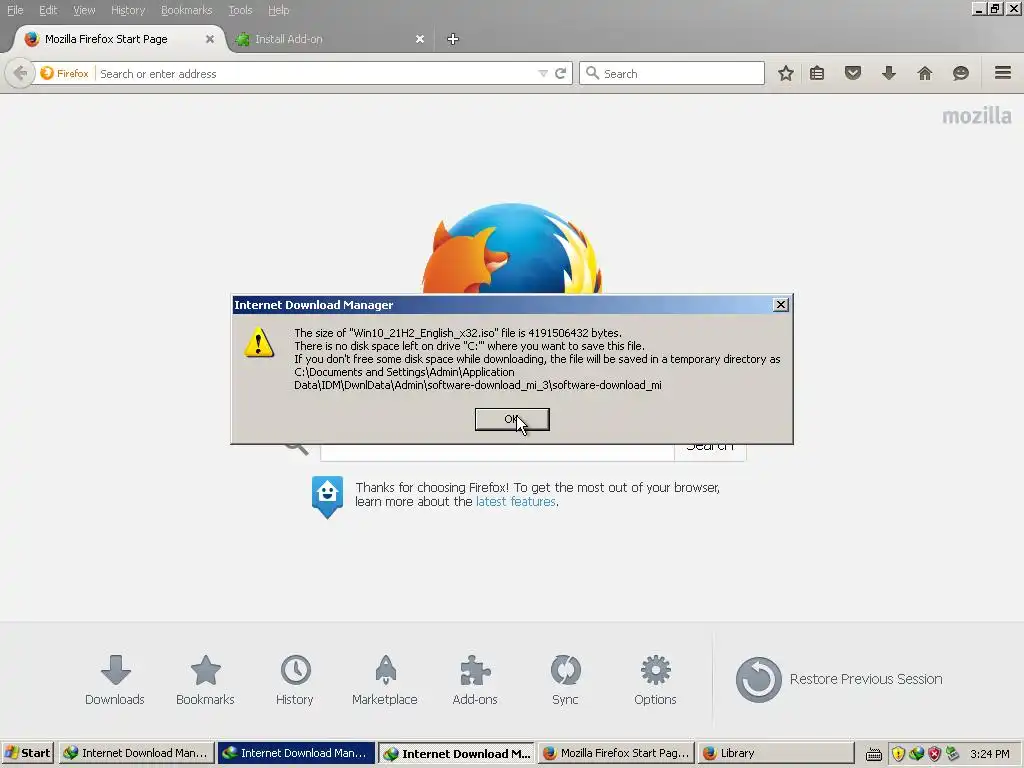
Task: Save to Pocket icon
Action: point(853,73)
